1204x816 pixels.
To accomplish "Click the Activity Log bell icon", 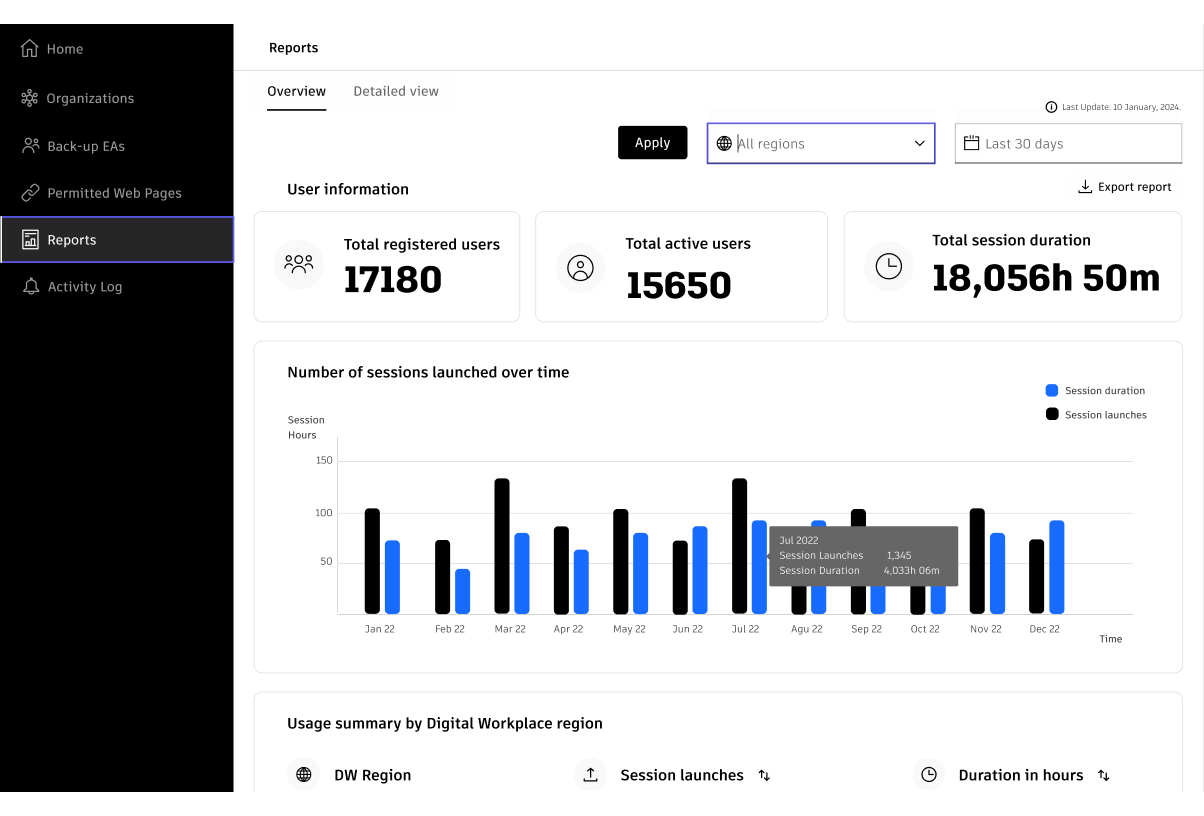I will (30, 286).
